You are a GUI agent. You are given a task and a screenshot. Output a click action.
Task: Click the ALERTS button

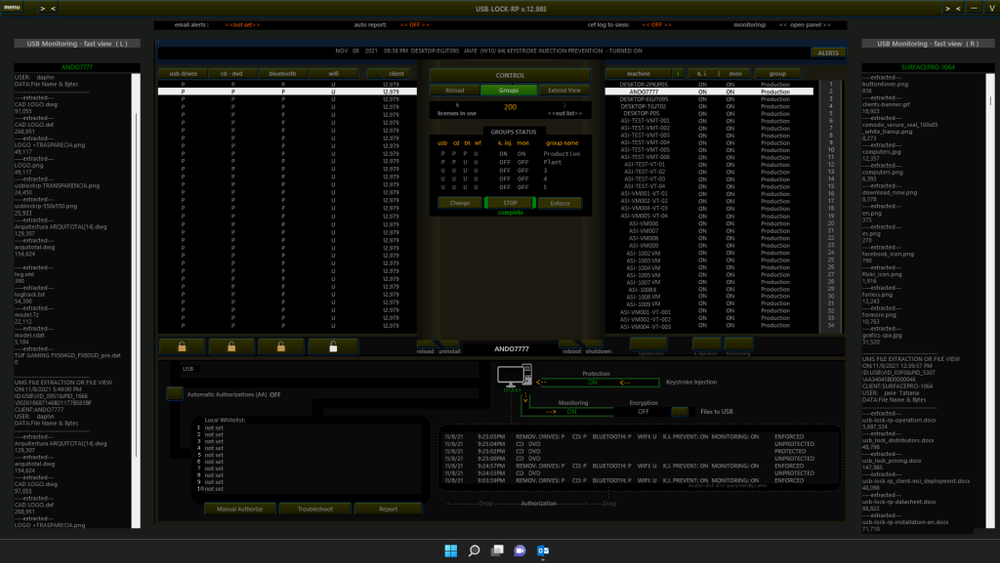(x=828, y=53)
